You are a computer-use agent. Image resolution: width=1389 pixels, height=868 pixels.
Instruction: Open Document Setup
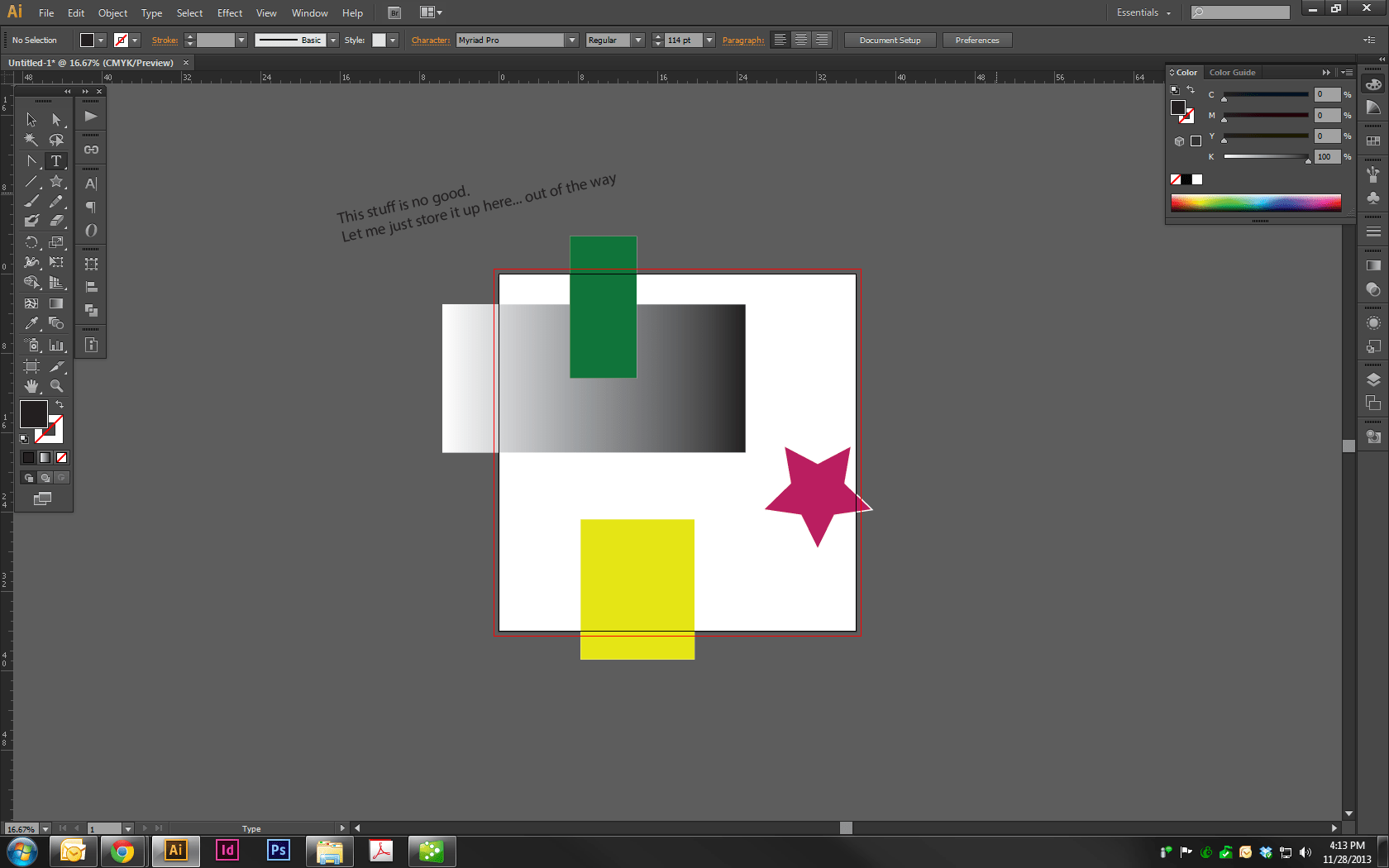point(890,39)
